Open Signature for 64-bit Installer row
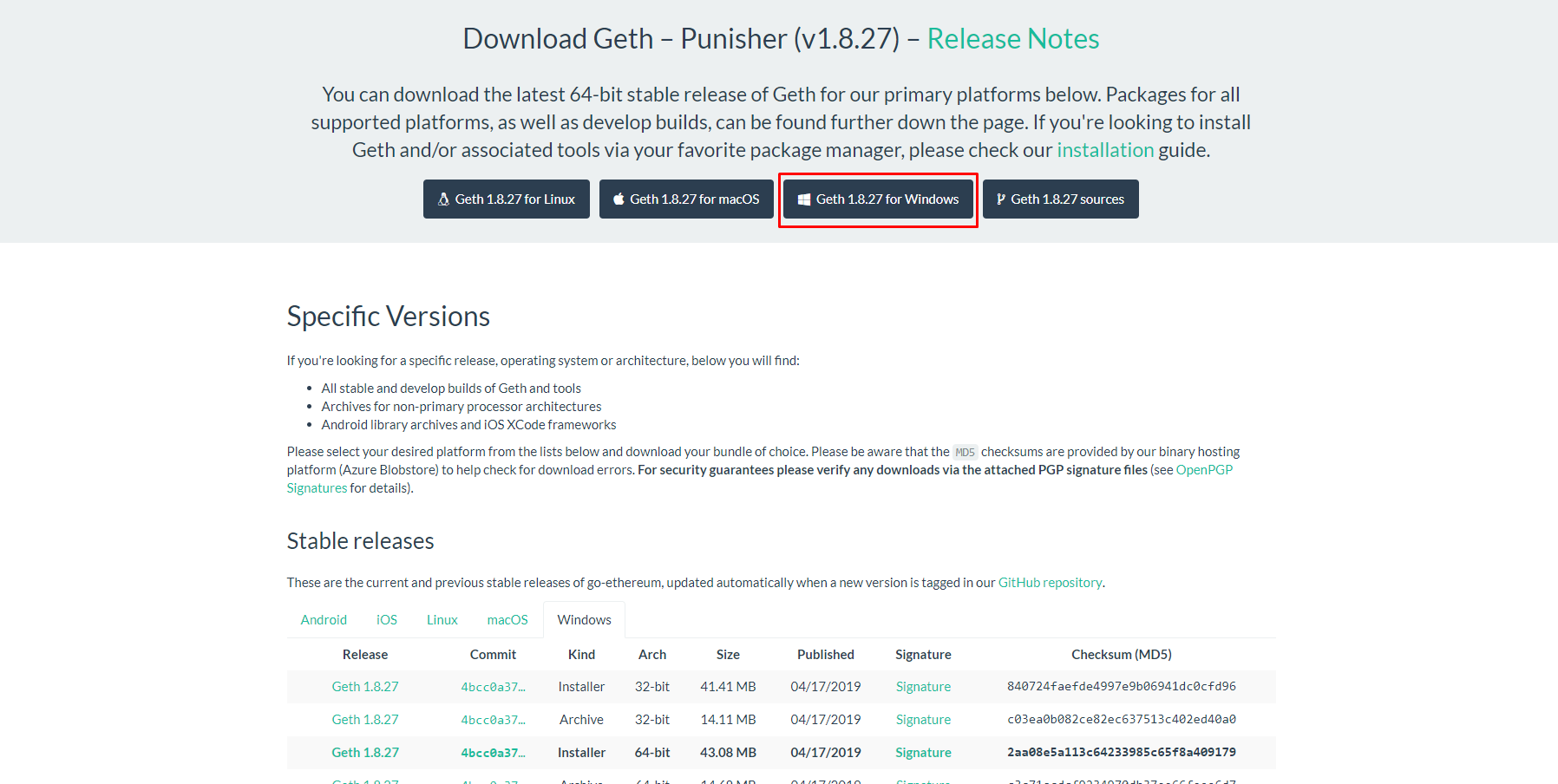 923,753
